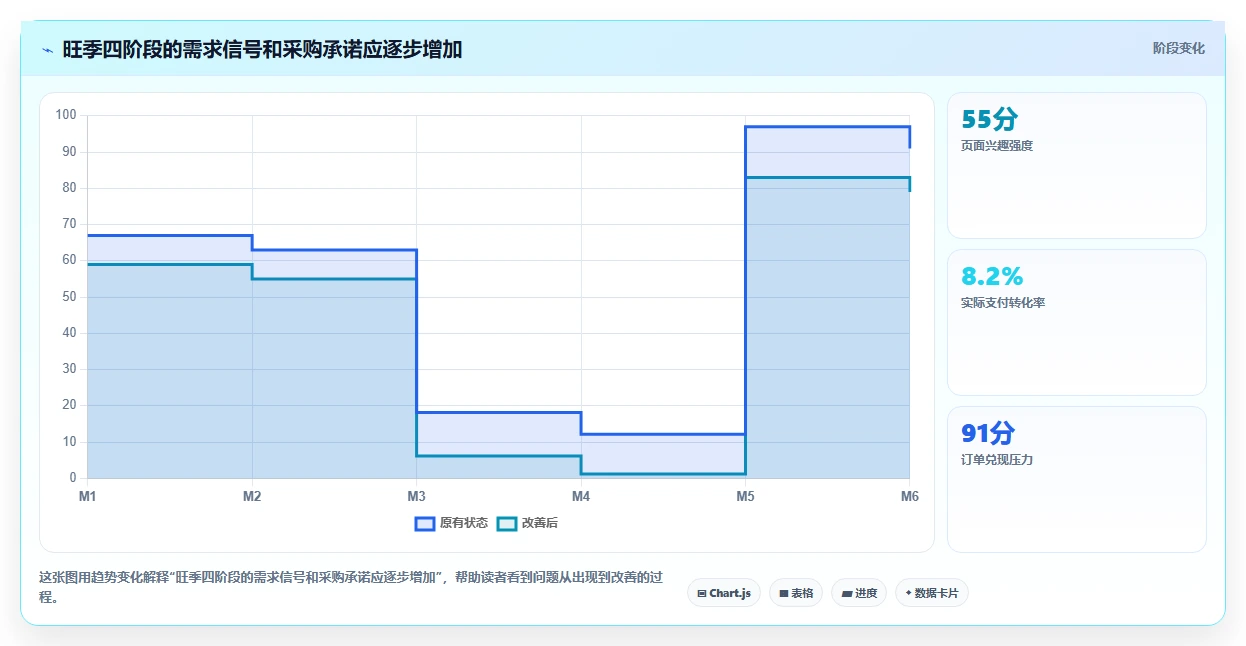Click the M2 axis label
Screen dimensions: 1246x646
252,496
